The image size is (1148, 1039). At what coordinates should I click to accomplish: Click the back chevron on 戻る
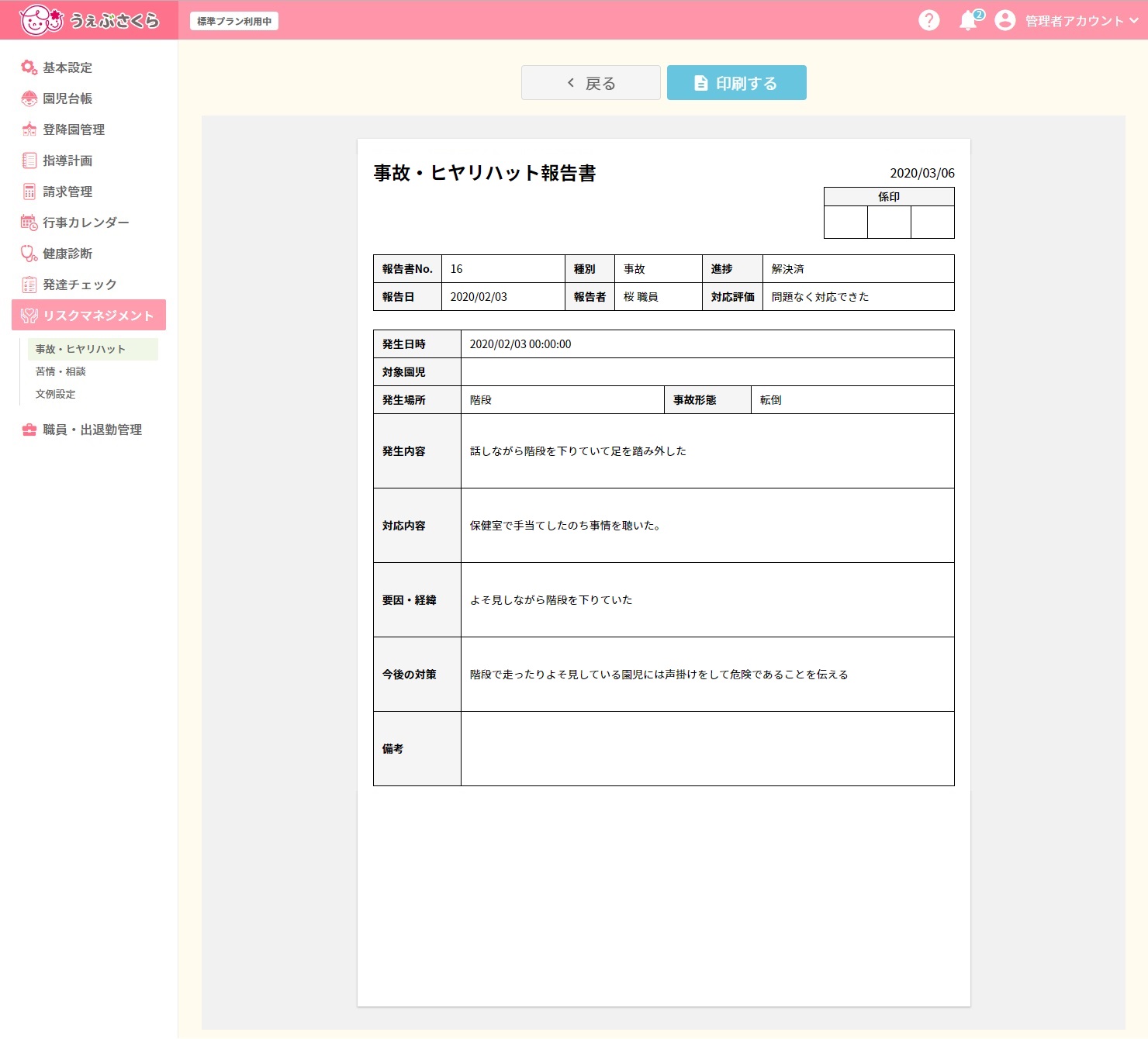(x=571, y=83)
